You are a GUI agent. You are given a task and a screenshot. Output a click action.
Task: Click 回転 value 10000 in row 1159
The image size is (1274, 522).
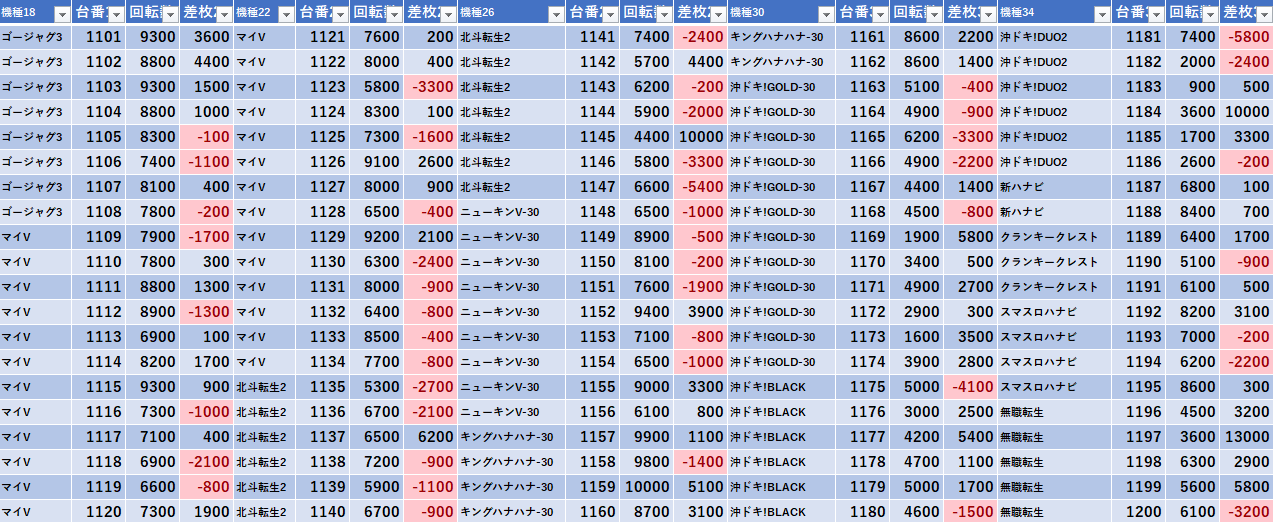pyautogui.click(x=646, y=487)
